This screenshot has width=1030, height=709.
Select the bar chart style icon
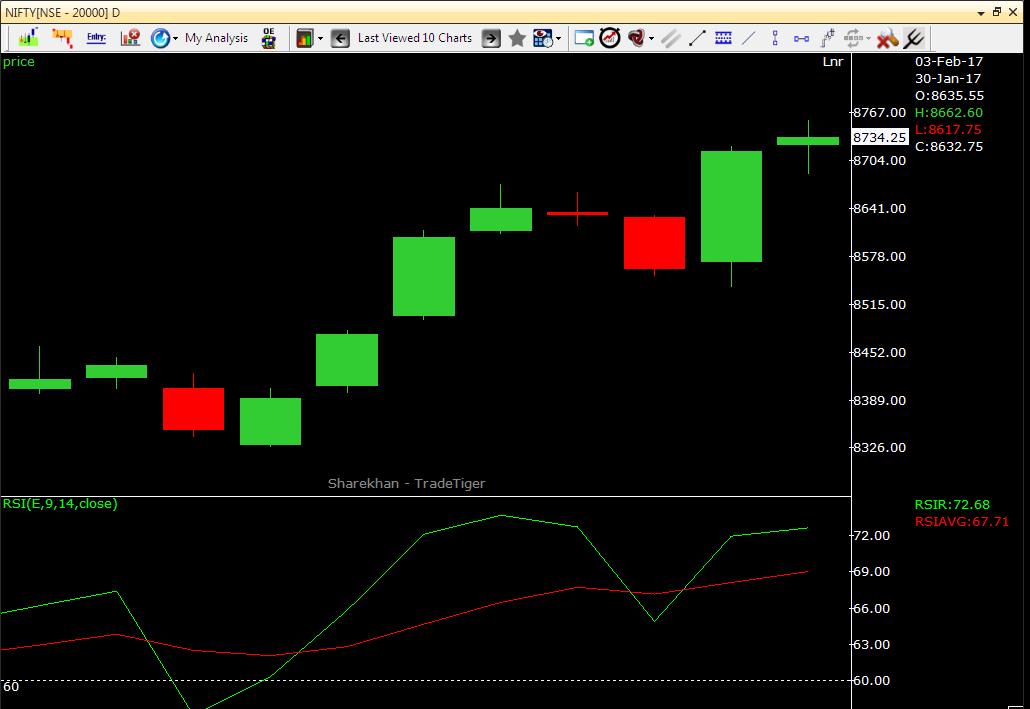pos(27,37)
